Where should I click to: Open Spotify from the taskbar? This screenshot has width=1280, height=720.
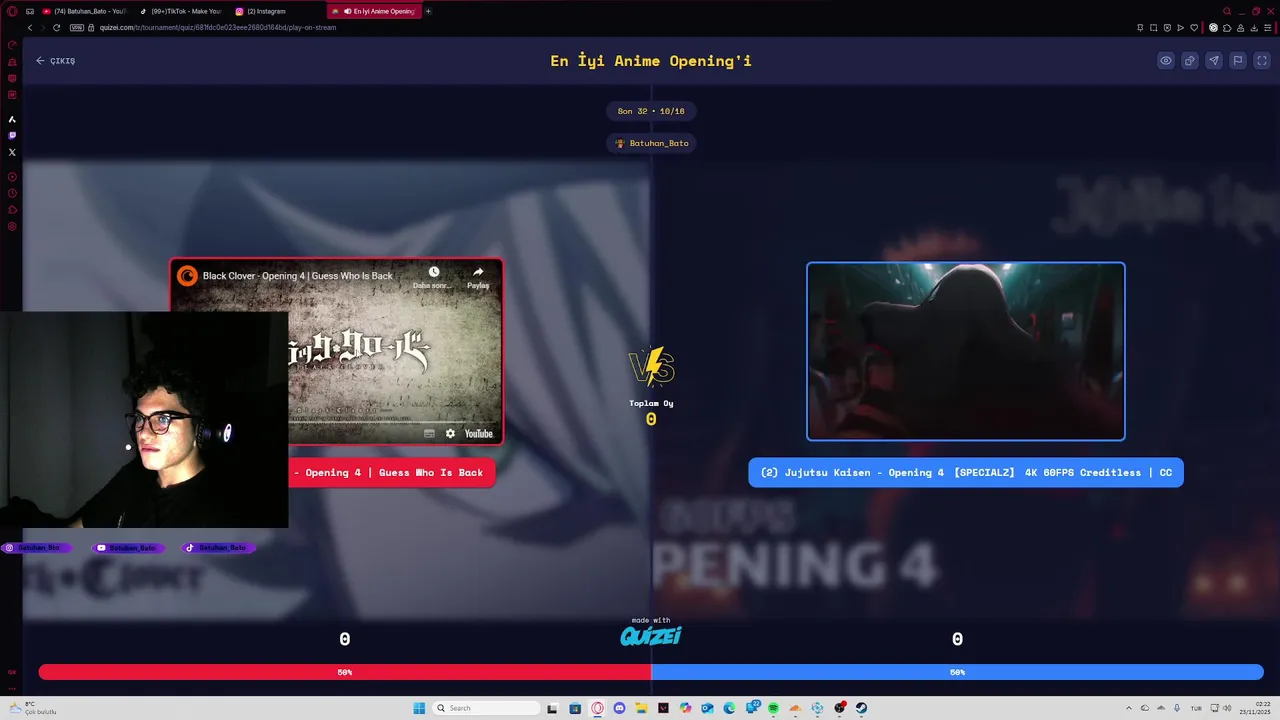(x=773, y=708)
